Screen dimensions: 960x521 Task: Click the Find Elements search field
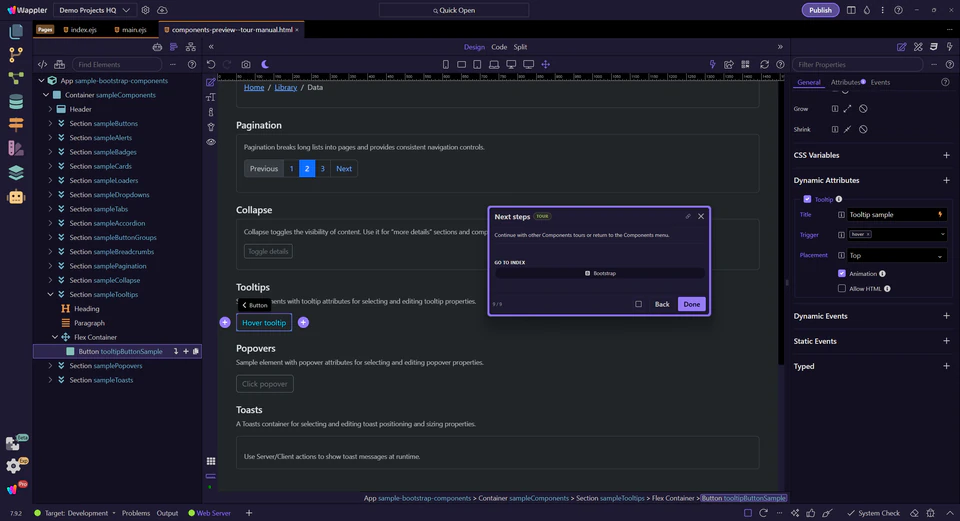point(117,64)
